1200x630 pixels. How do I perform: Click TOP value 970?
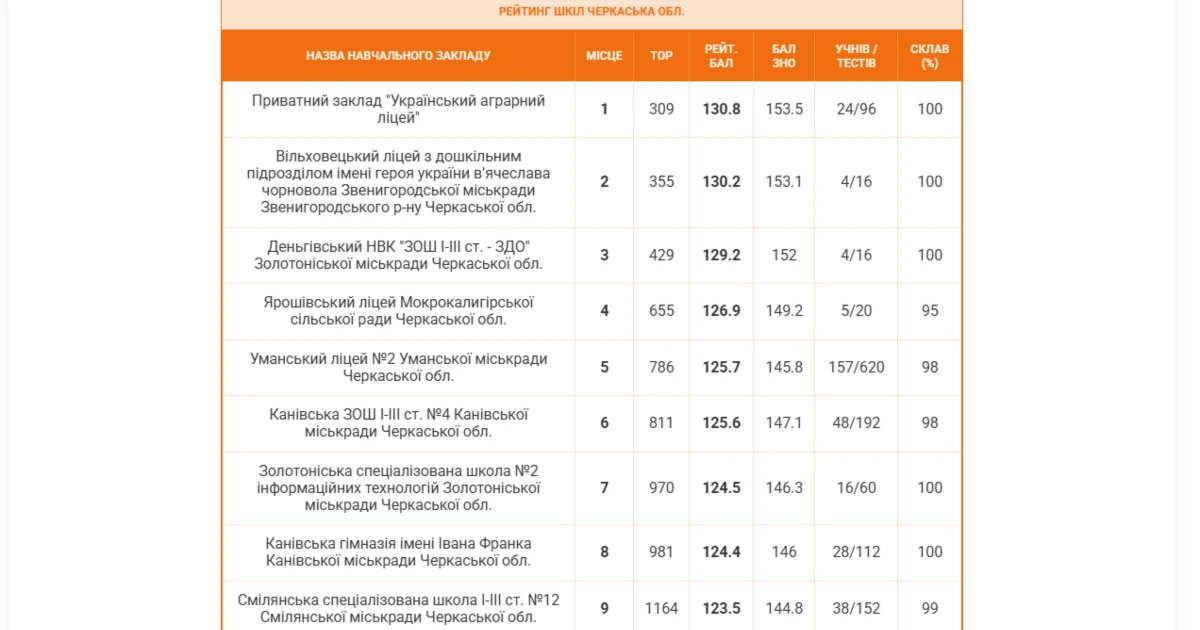[x=661, y=488]
